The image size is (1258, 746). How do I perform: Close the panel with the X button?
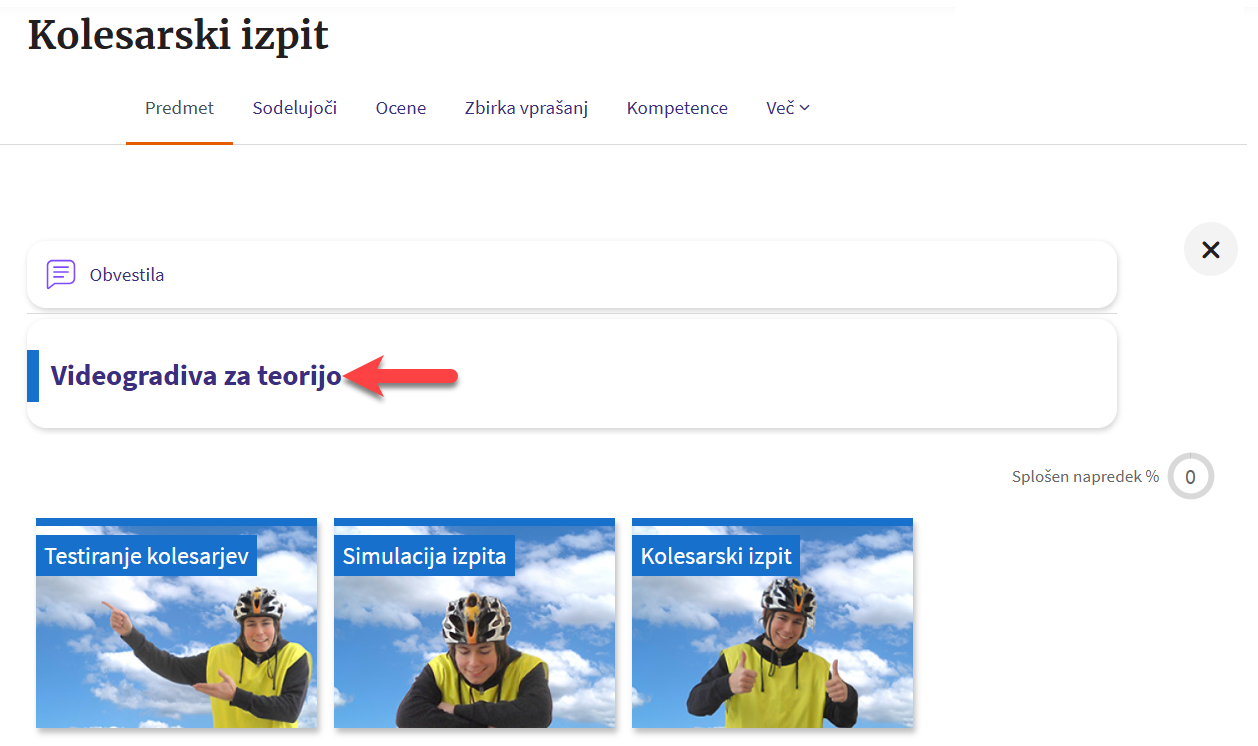click(1210, 250)
